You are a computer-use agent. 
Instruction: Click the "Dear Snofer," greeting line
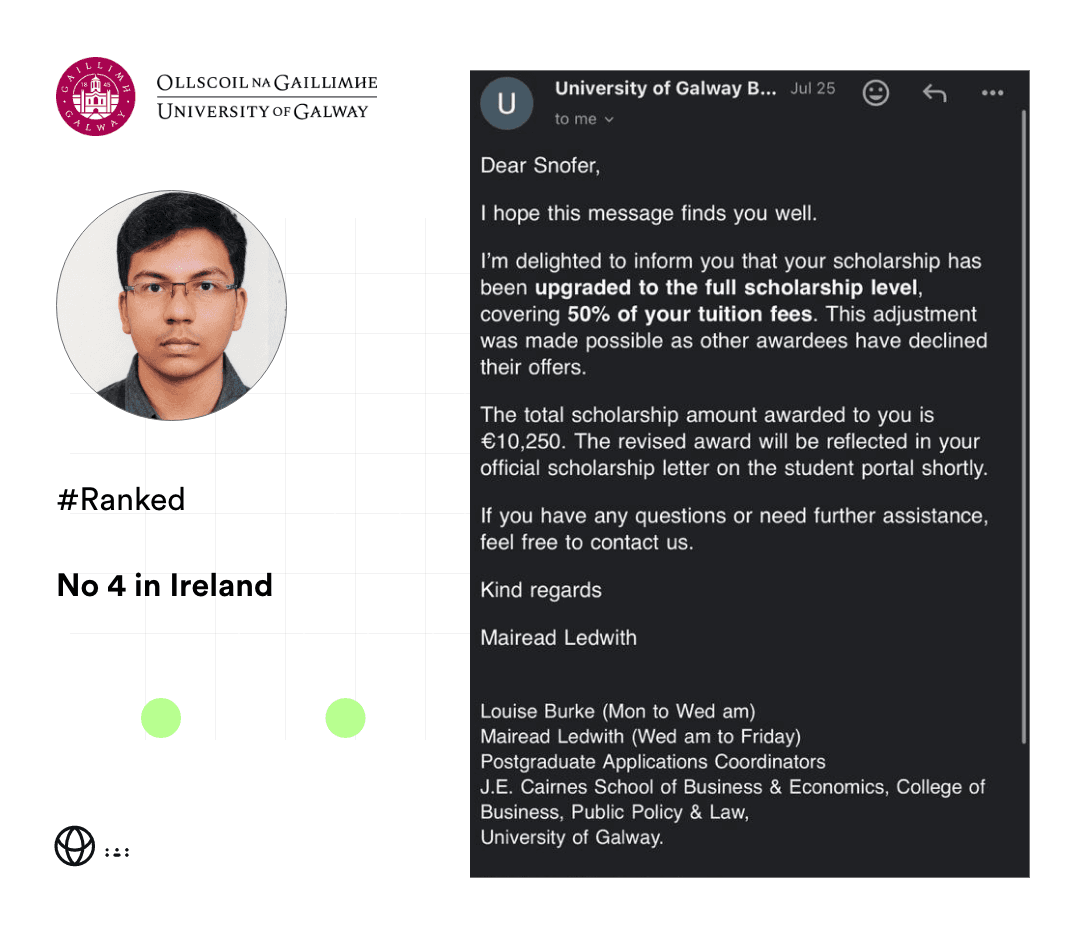540,166
